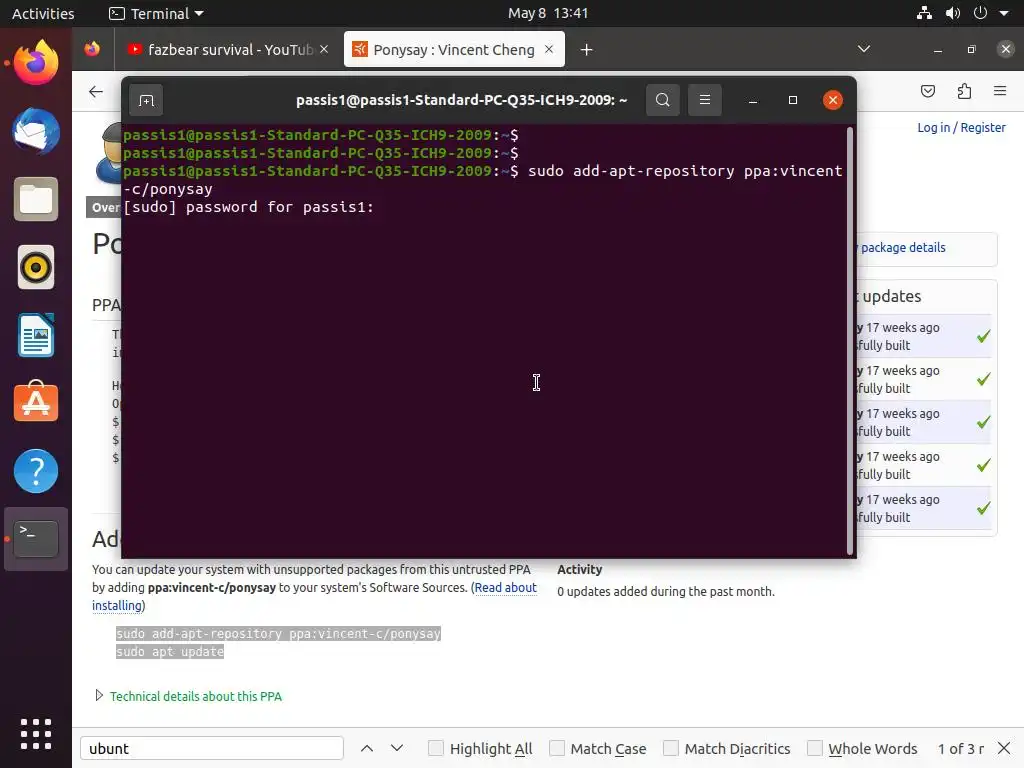Click the find bar search field
This screenshot has width=1024, height=768.
point(212,748)
